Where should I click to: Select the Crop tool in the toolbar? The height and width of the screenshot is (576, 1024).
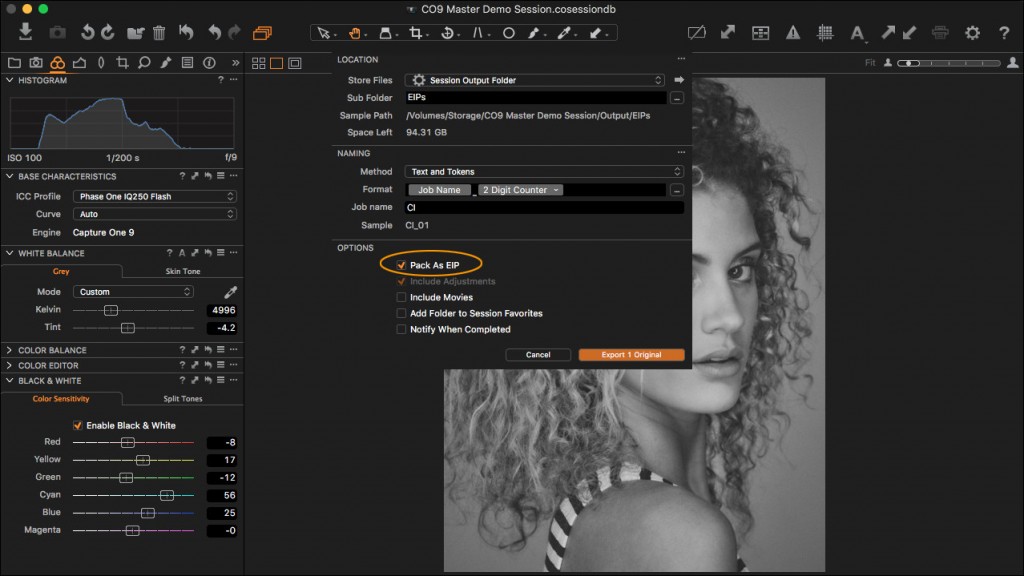(x=416, y=33)
